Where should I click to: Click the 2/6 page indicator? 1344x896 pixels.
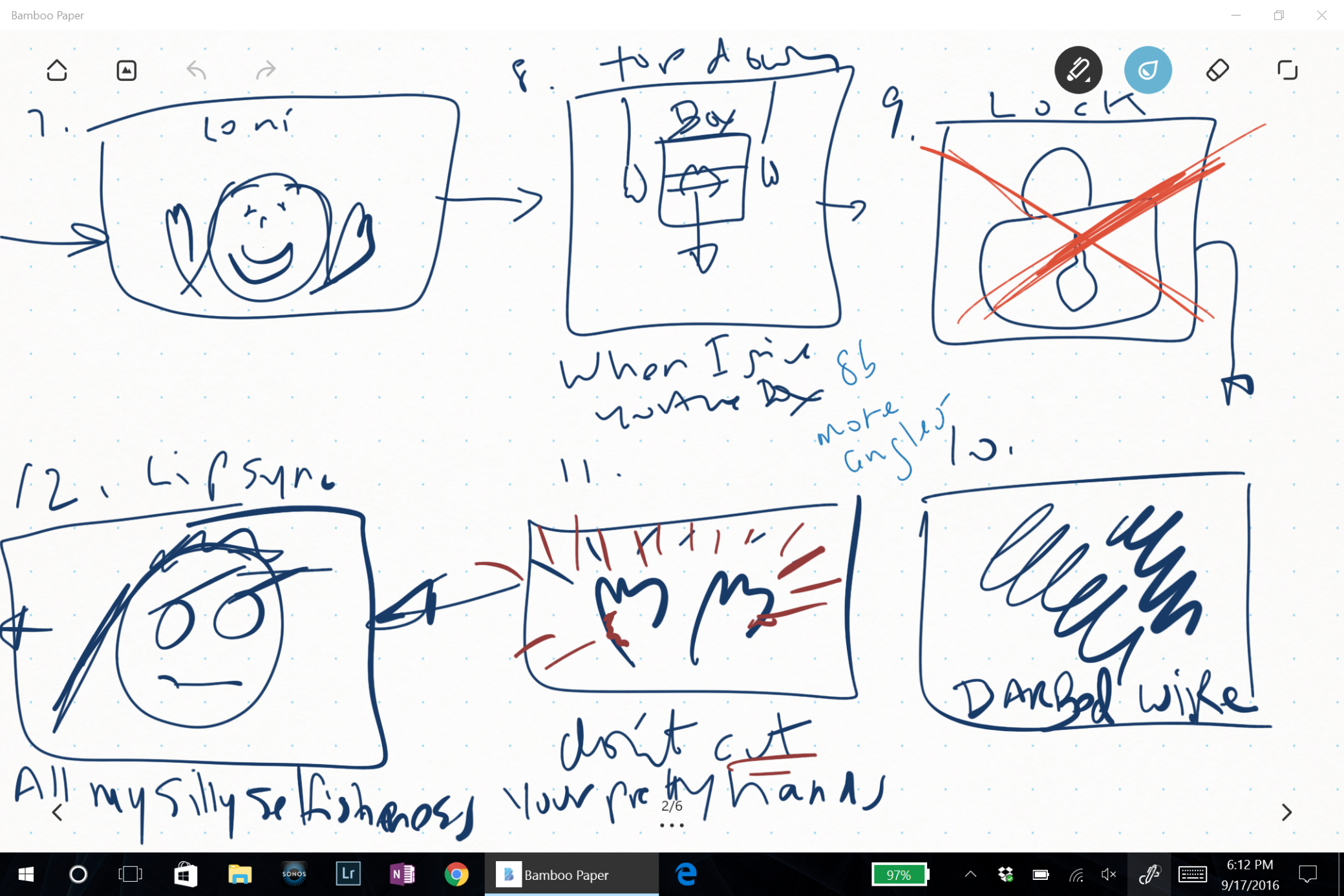[x=672, y=806]
